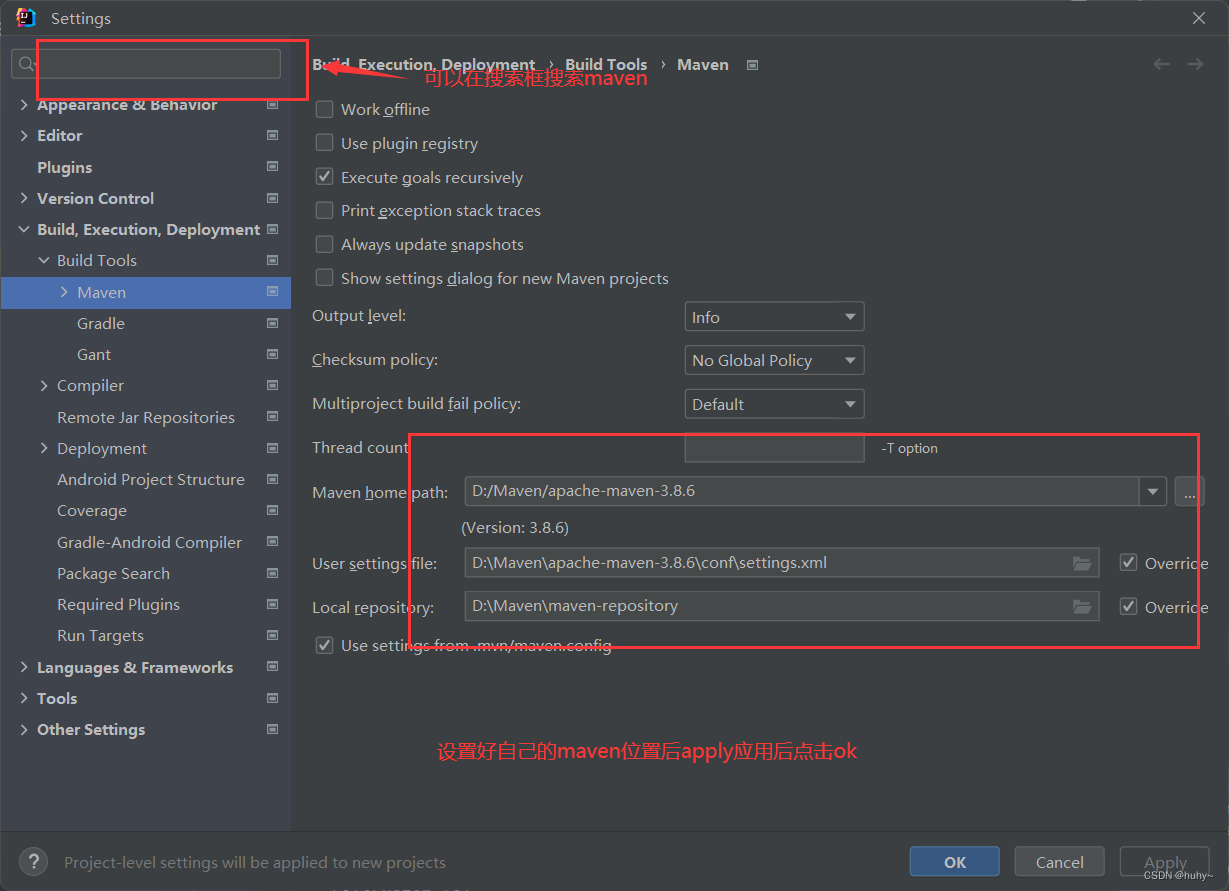This screenshot has height=891, width=1229.
Task: Expand Appearance & Behavior section
Action: point(24,104)
